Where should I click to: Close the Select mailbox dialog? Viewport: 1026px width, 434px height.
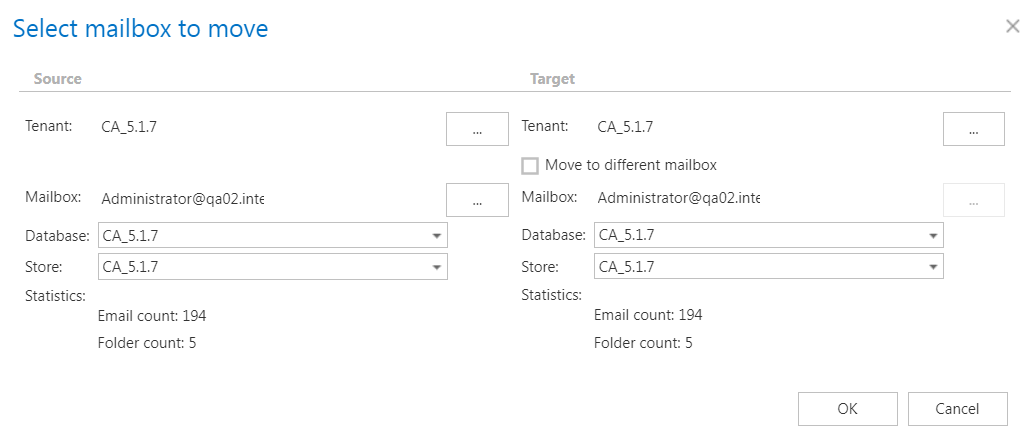[1012, 27]
